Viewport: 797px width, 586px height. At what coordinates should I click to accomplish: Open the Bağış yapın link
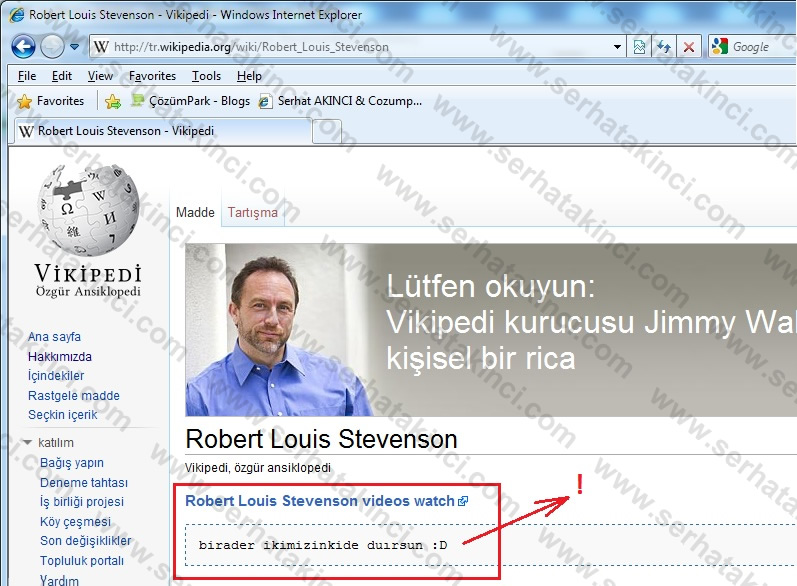[x=72, y=462]
